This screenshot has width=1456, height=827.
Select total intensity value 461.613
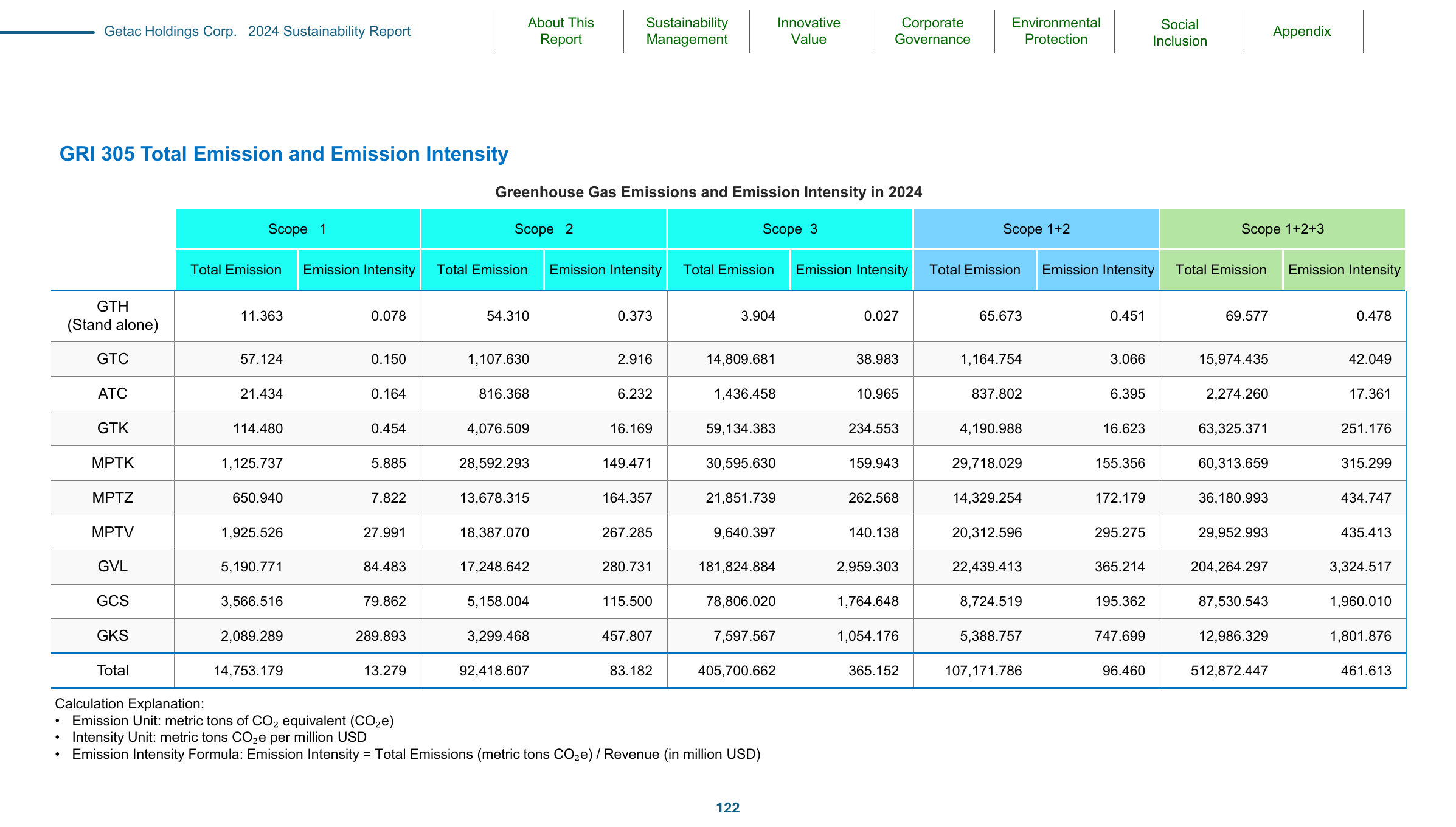click(1365, 671)
